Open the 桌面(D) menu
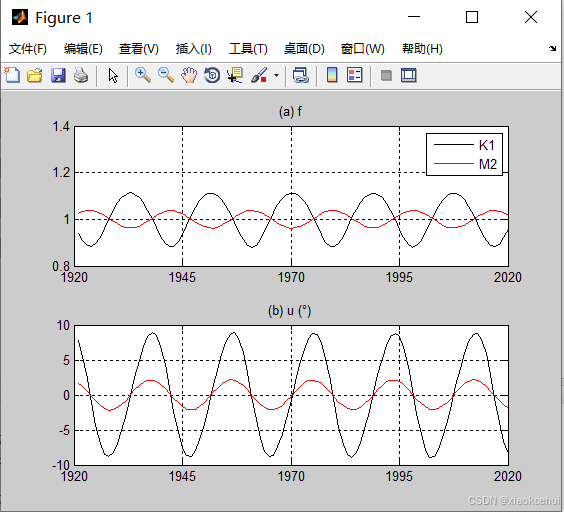Viewport: 564px width, 512px height. pos(304,49)
